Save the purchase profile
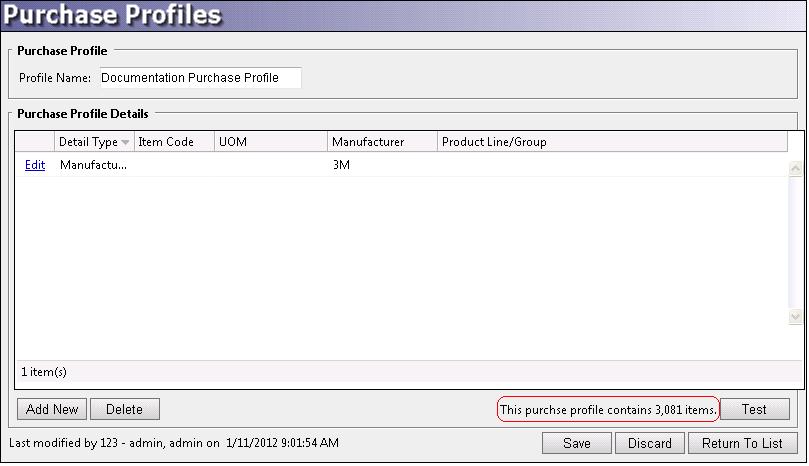 [576, 443]
